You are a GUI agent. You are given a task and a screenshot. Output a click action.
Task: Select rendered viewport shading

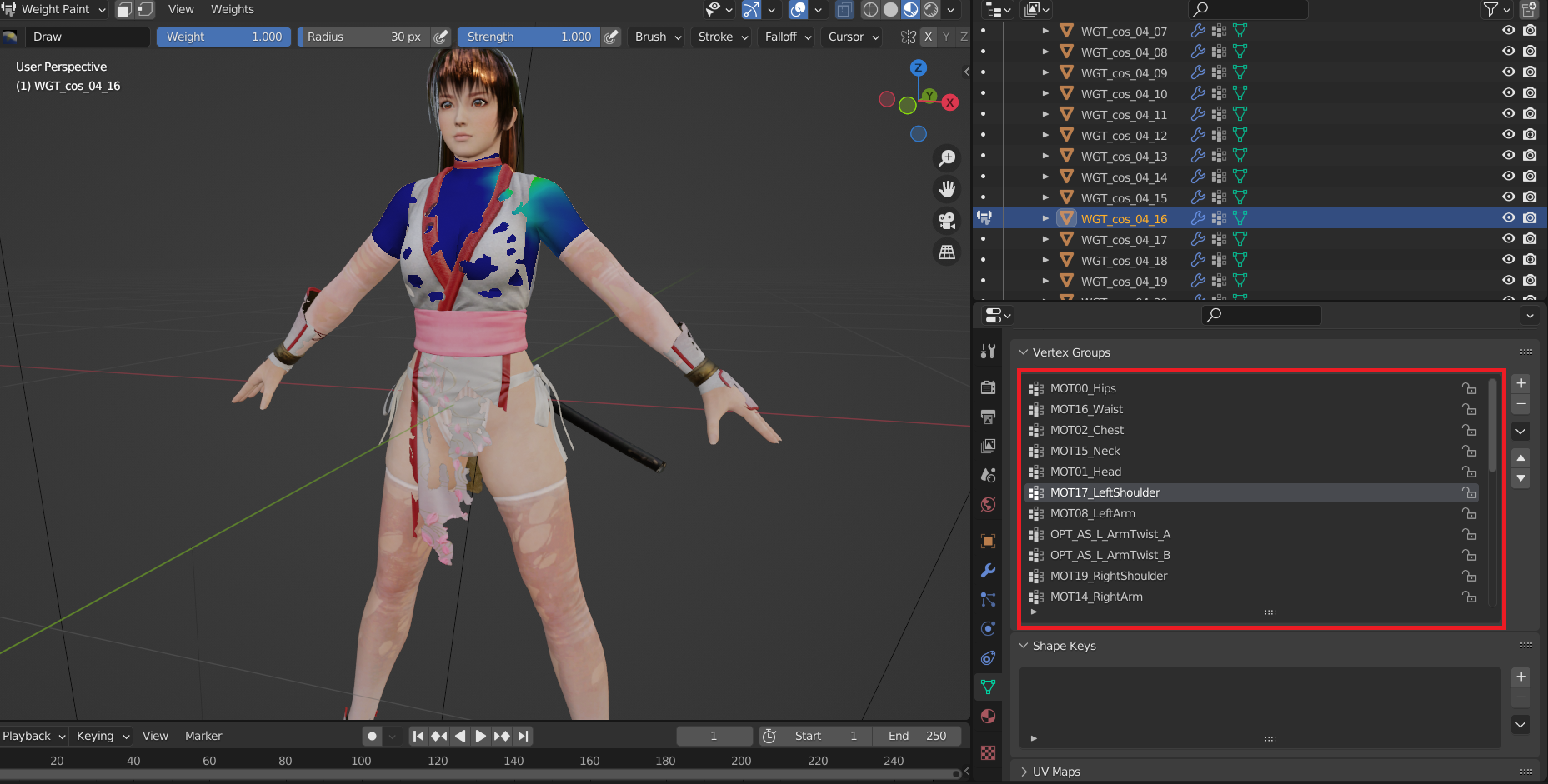930,10
